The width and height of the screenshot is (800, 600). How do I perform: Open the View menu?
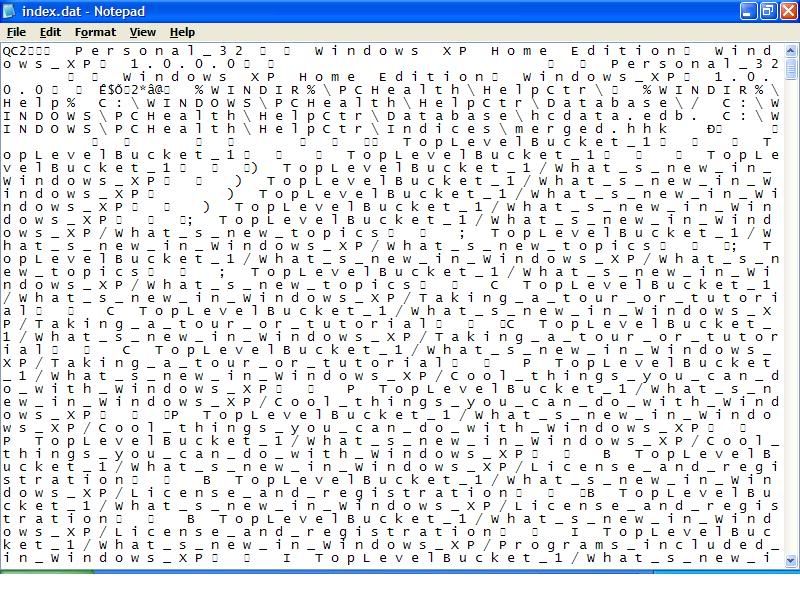(x=142, y=32)
